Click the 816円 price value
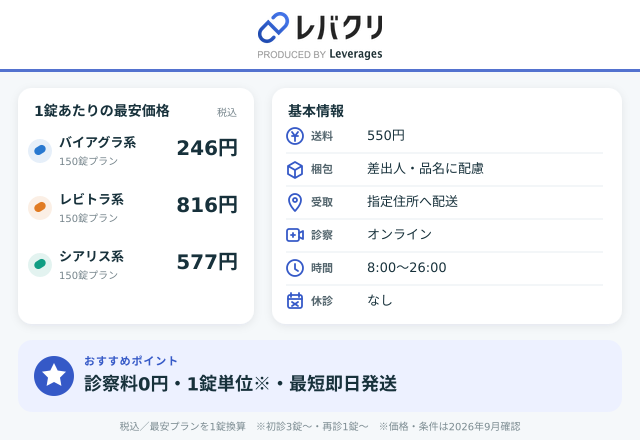This screenshot has height=440, width=640. 207,205
